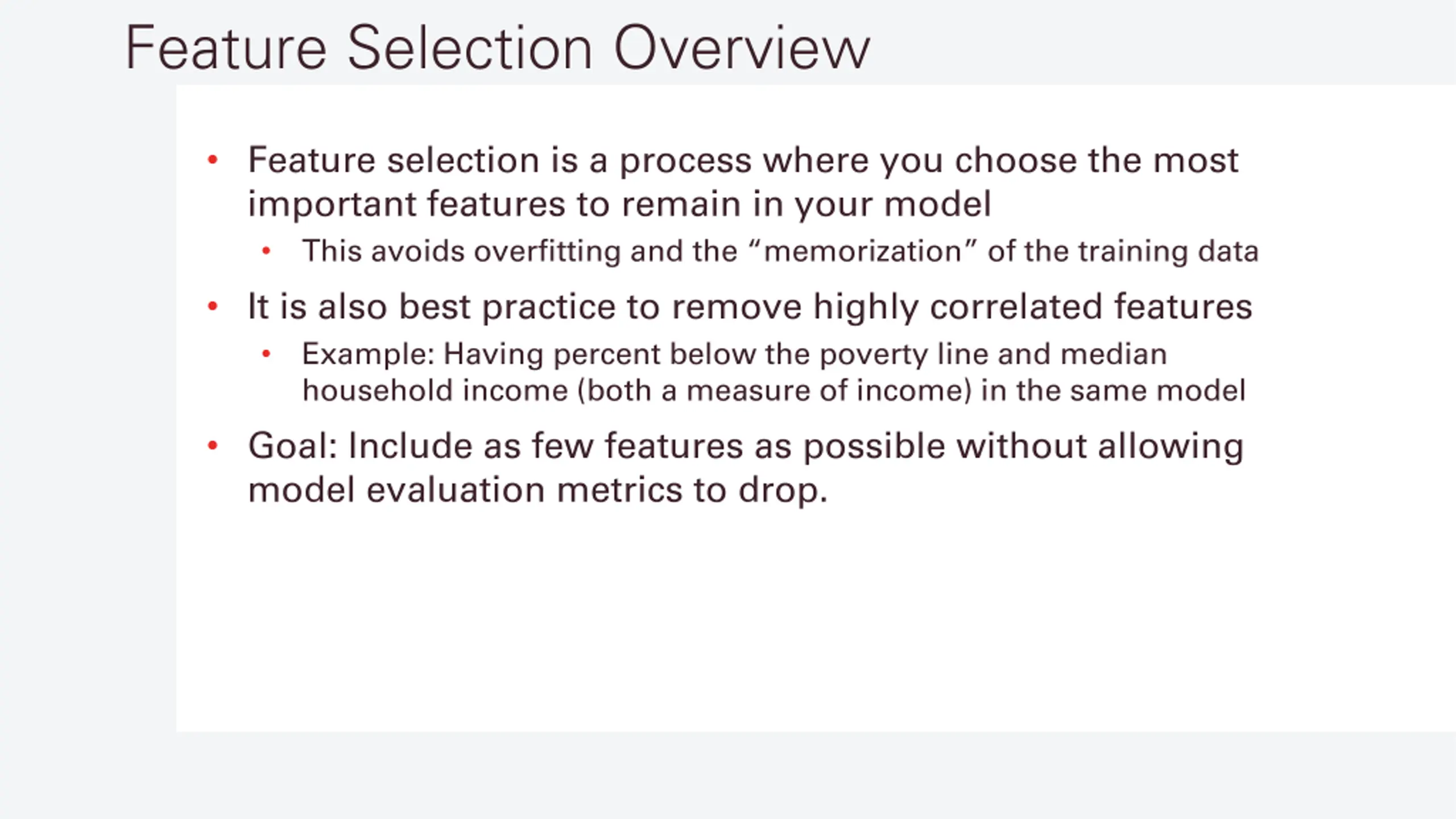
Task: Click the word "overfitting" in the sub-bullet
Action: [x=547, y=251]
